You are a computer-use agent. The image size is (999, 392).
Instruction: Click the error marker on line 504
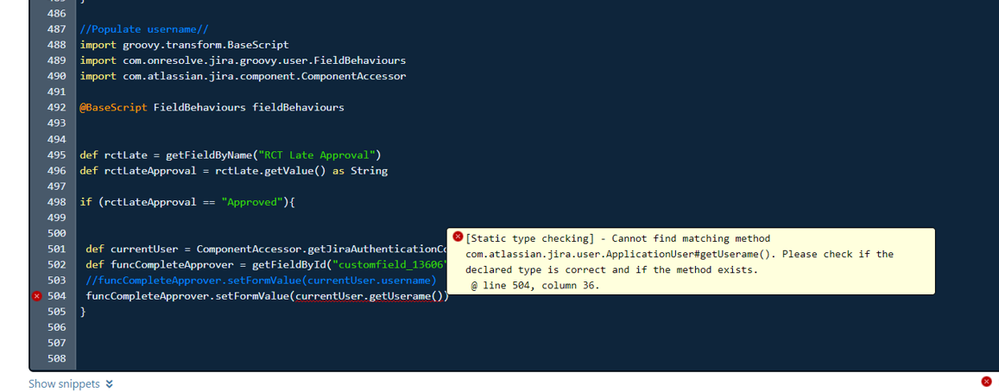click(37, 296)
